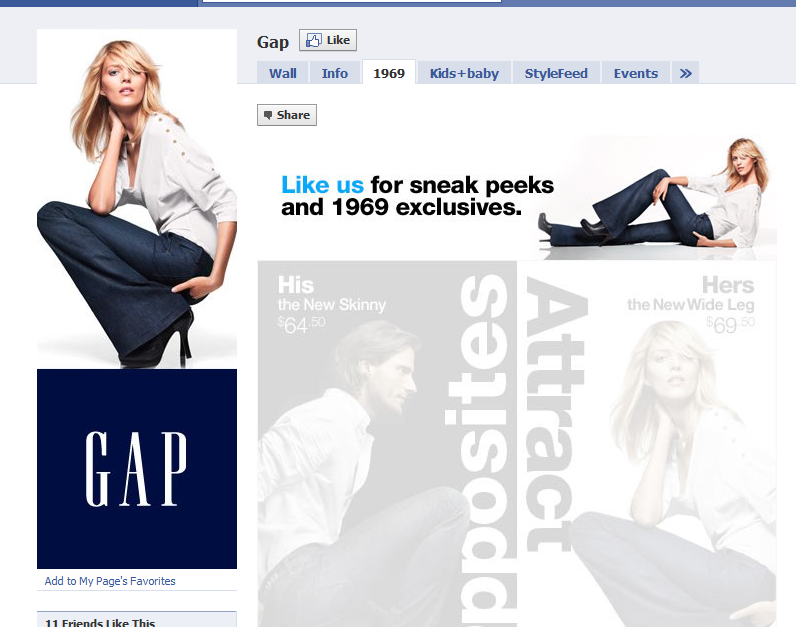This screenshot has height=627, width=796.
Task: Switch to the Wall tab
Action: tap(282, 73)
